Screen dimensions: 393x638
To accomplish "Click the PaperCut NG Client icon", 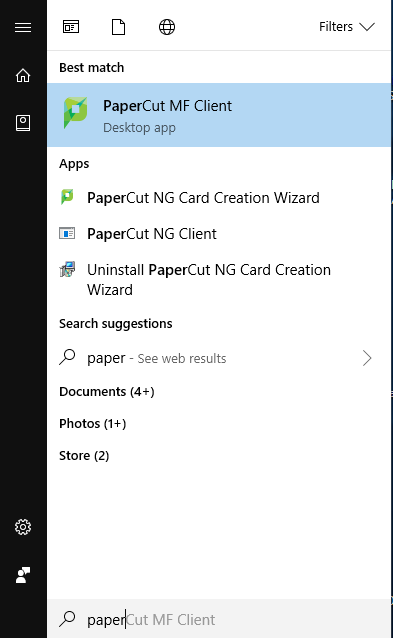I will (x=67, y=233).
